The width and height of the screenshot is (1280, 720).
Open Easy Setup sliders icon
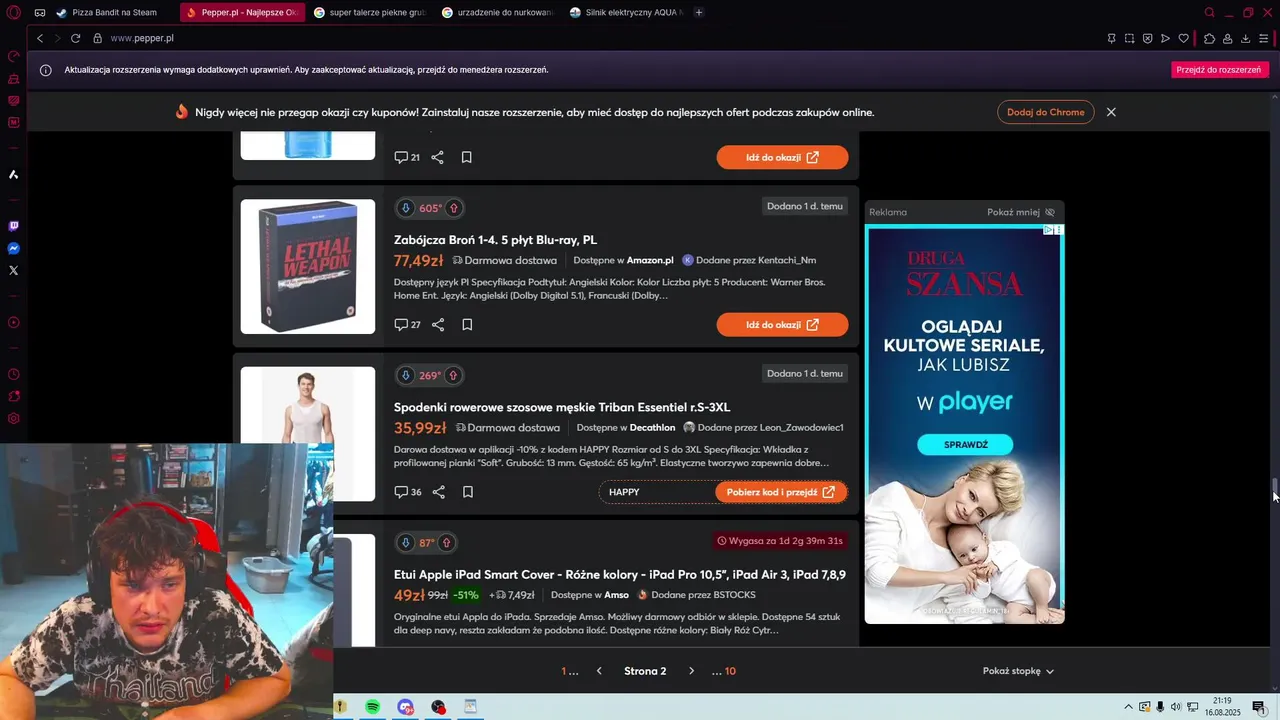point(1264,38)
